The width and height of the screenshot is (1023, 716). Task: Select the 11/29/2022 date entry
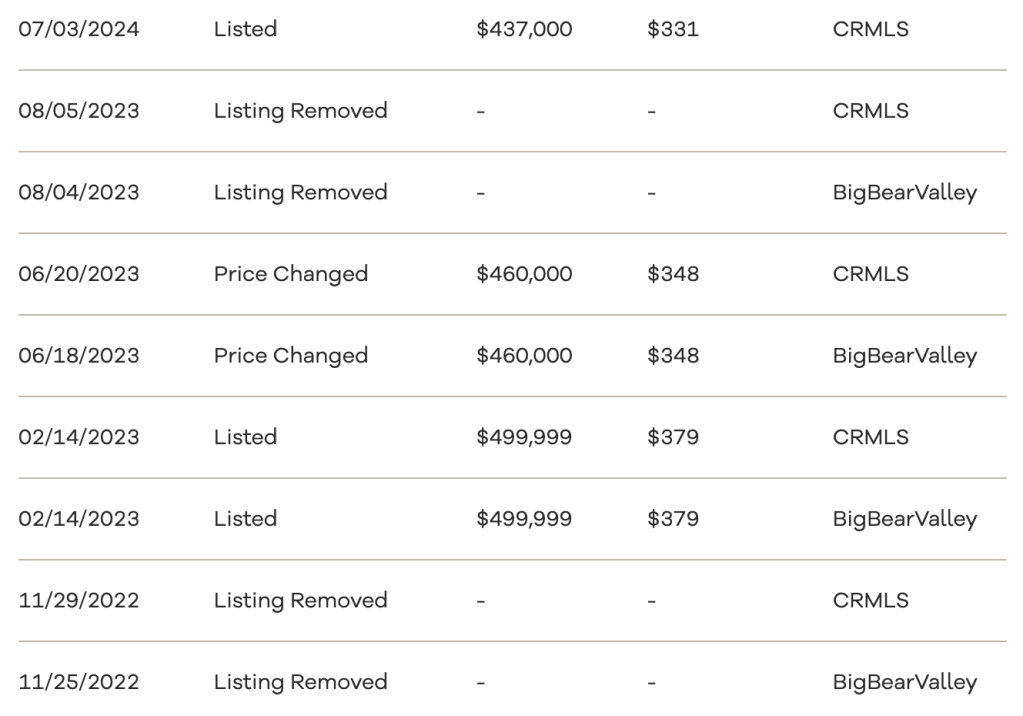coord(80,601)
